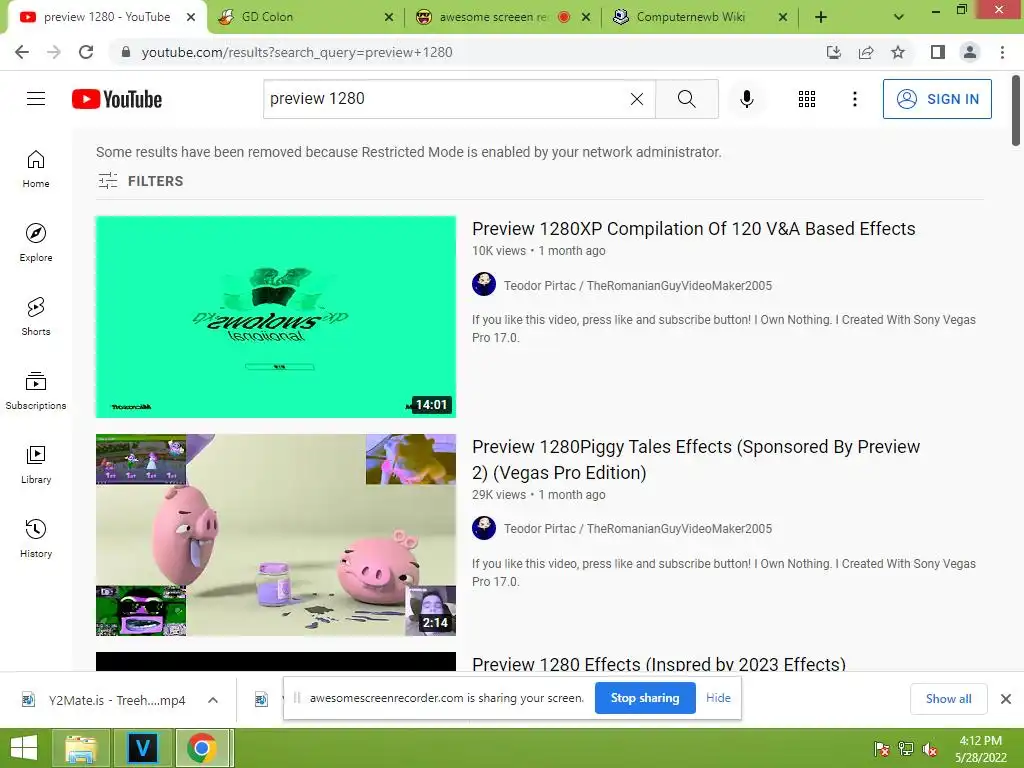Open the Chrome profile avatar

click(970, 52)
